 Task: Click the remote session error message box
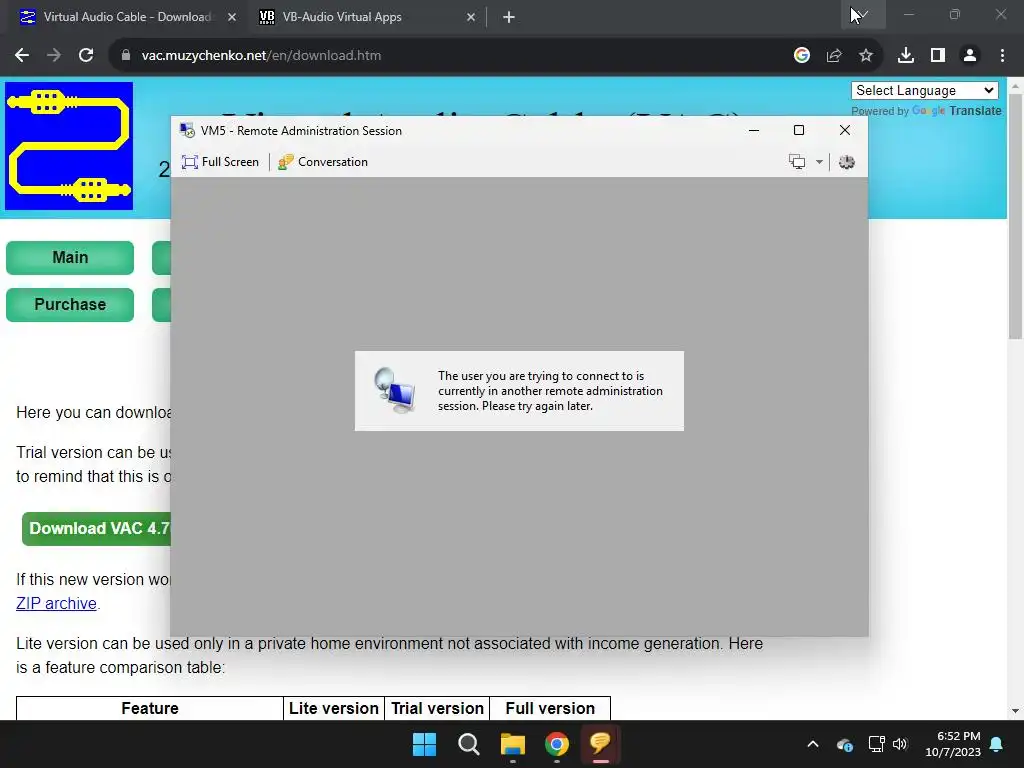click(x=519, y=391)
